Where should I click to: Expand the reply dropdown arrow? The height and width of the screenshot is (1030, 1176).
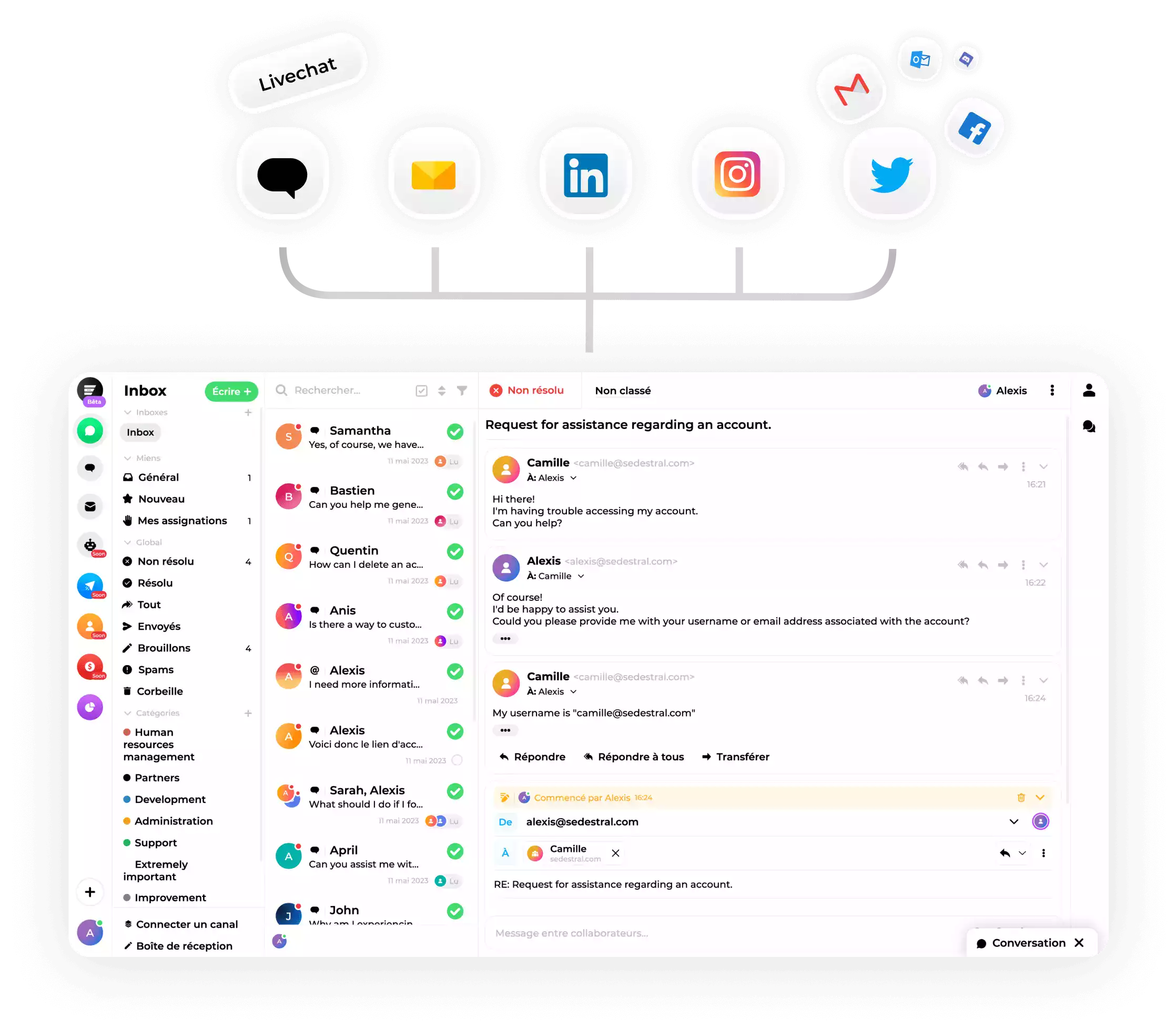tap(1022, 853)
